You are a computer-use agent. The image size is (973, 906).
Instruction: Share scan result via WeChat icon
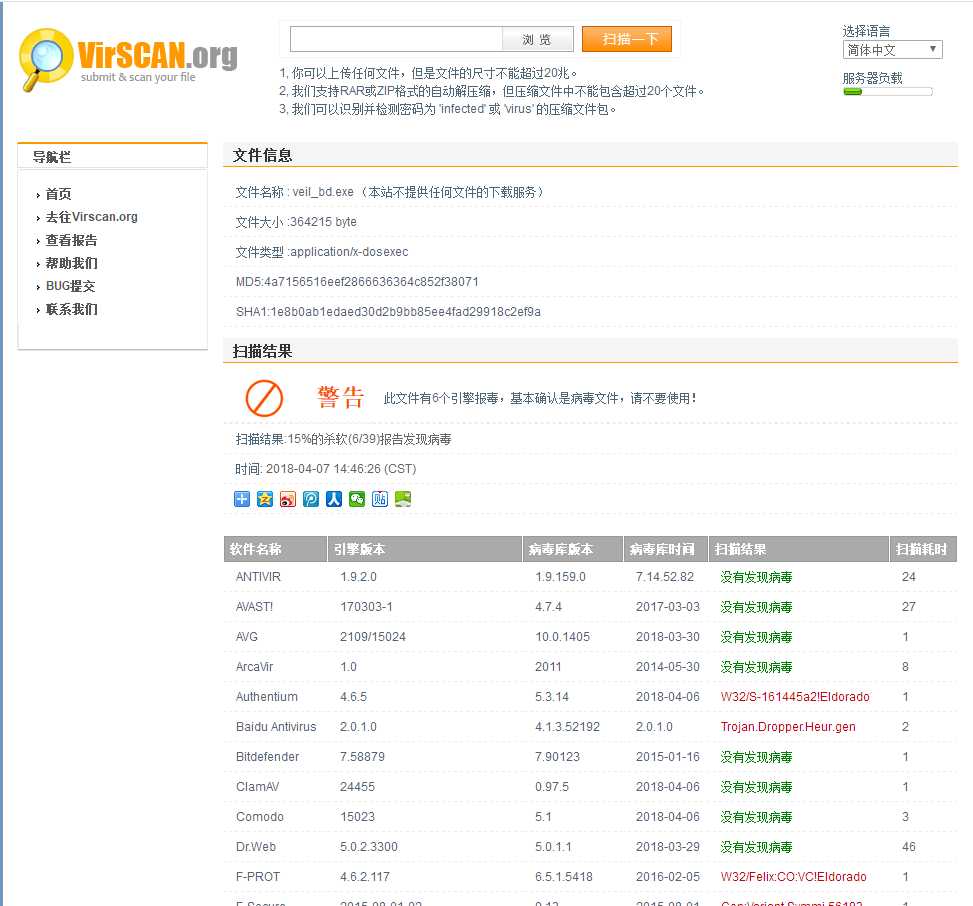(356, 498)
